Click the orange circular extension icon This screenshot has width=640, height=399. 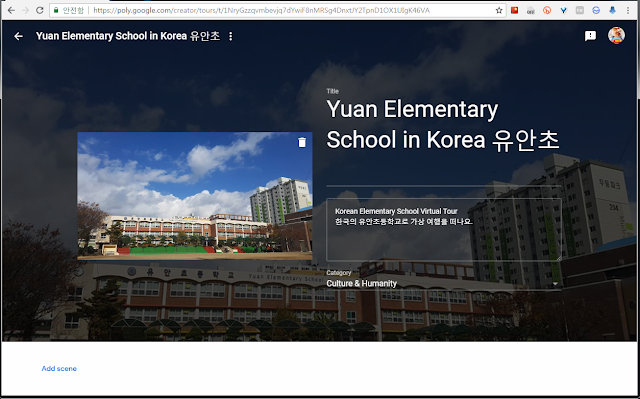(547, 10)
